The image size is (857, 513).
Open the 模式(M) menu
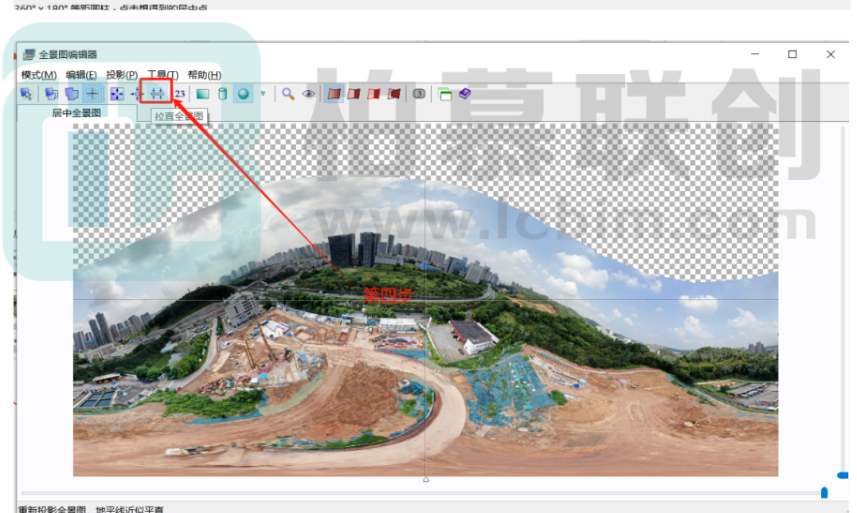[39, 75]
